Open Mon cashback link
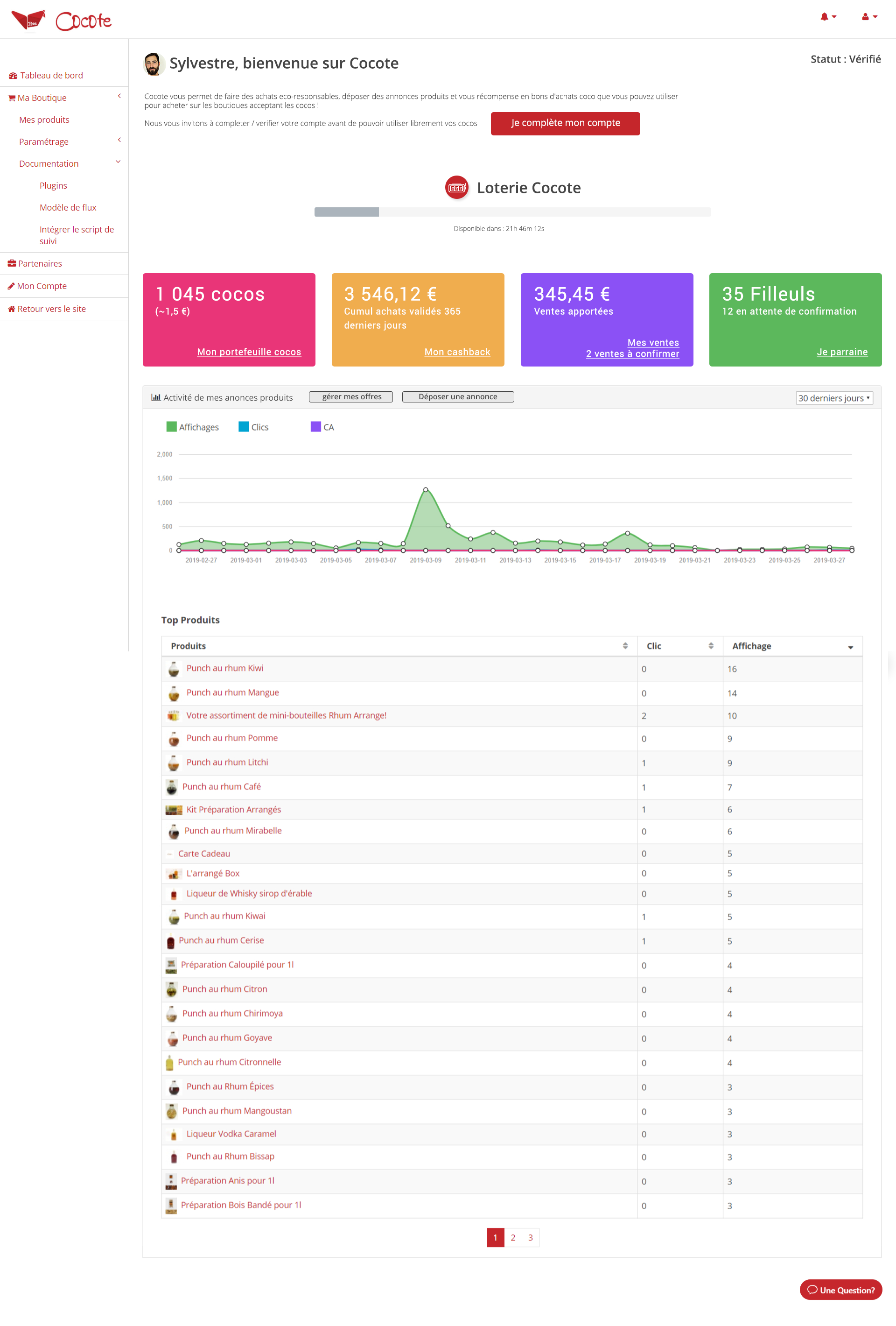This screenshot has height=1326, width=896. tap(457, 352)
